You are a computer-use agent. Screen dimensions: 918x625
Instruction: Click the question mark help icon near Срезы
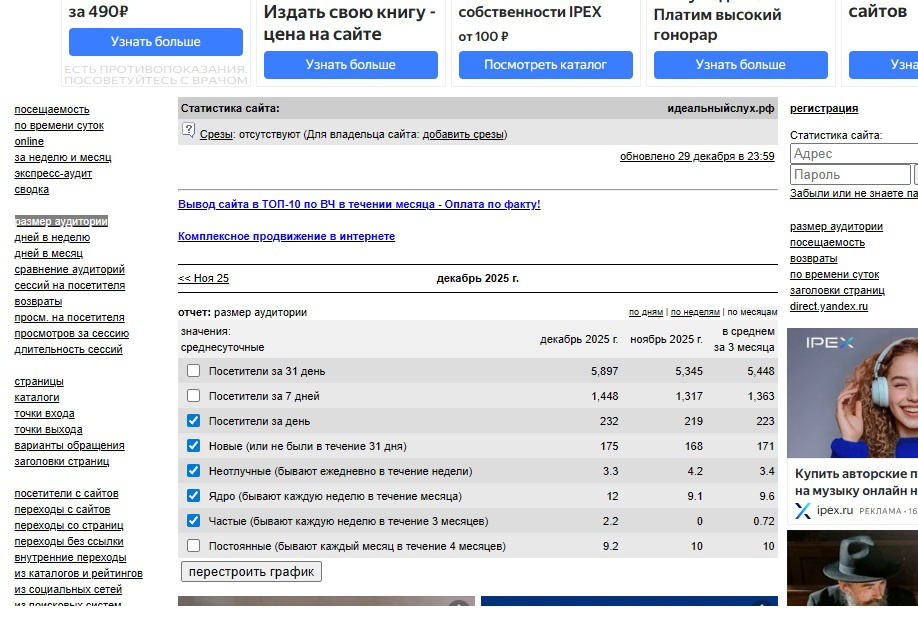(x=188, y=131)
